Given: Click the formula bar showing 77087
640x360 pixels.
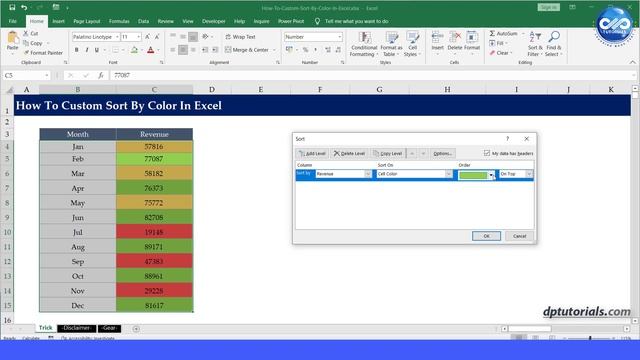Looking at the screenshot, I should coord(371,76).
